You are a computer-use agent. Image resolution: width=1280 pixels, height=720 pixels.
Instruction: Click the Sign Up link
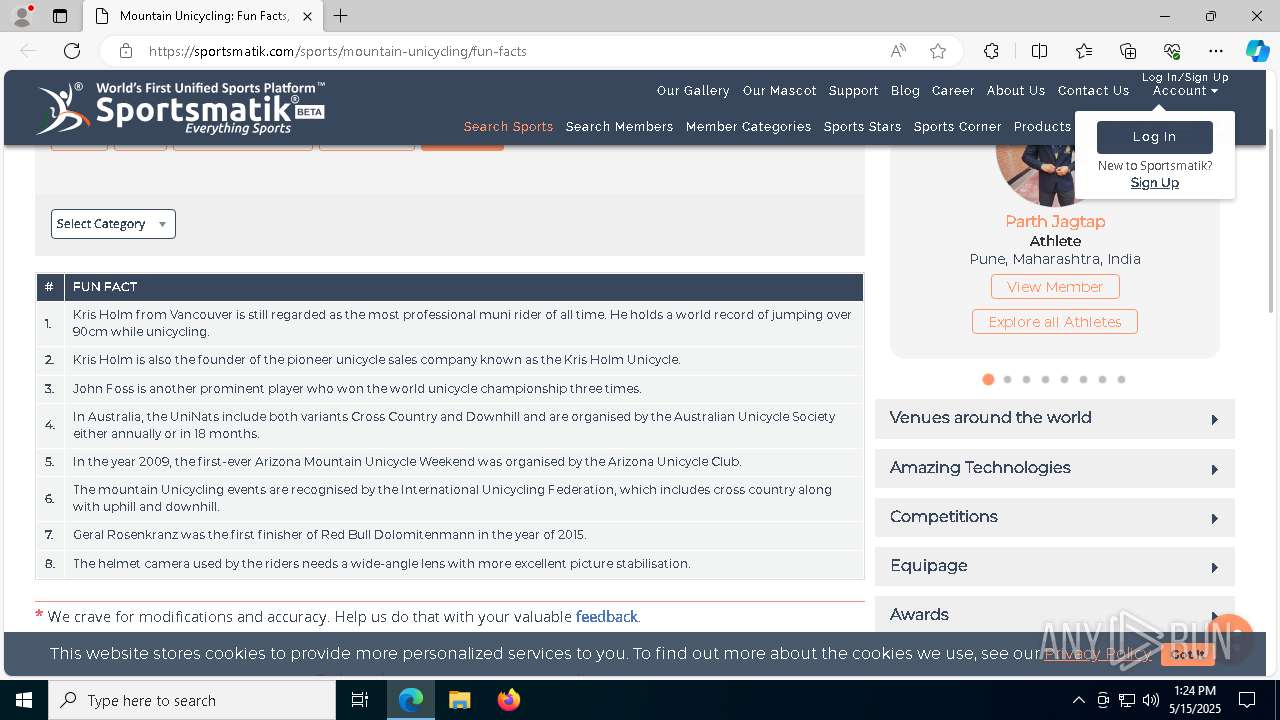click(1154, 183)
